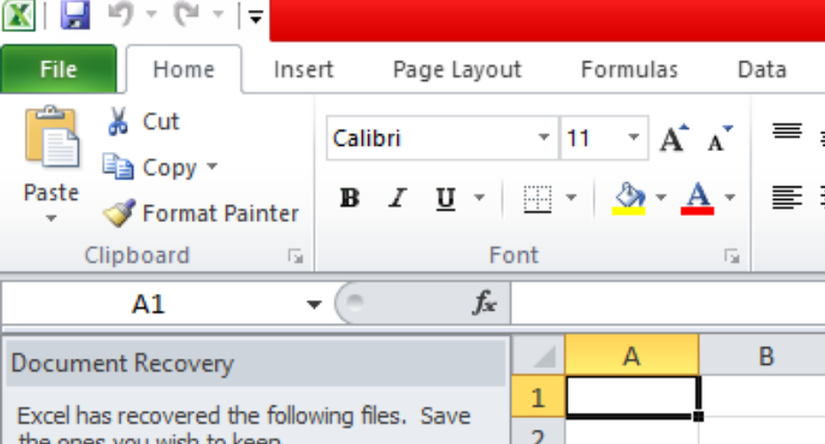Click the Undo arrow icon
The width and height of the screenshot is (825, 444).
point(120,15)
